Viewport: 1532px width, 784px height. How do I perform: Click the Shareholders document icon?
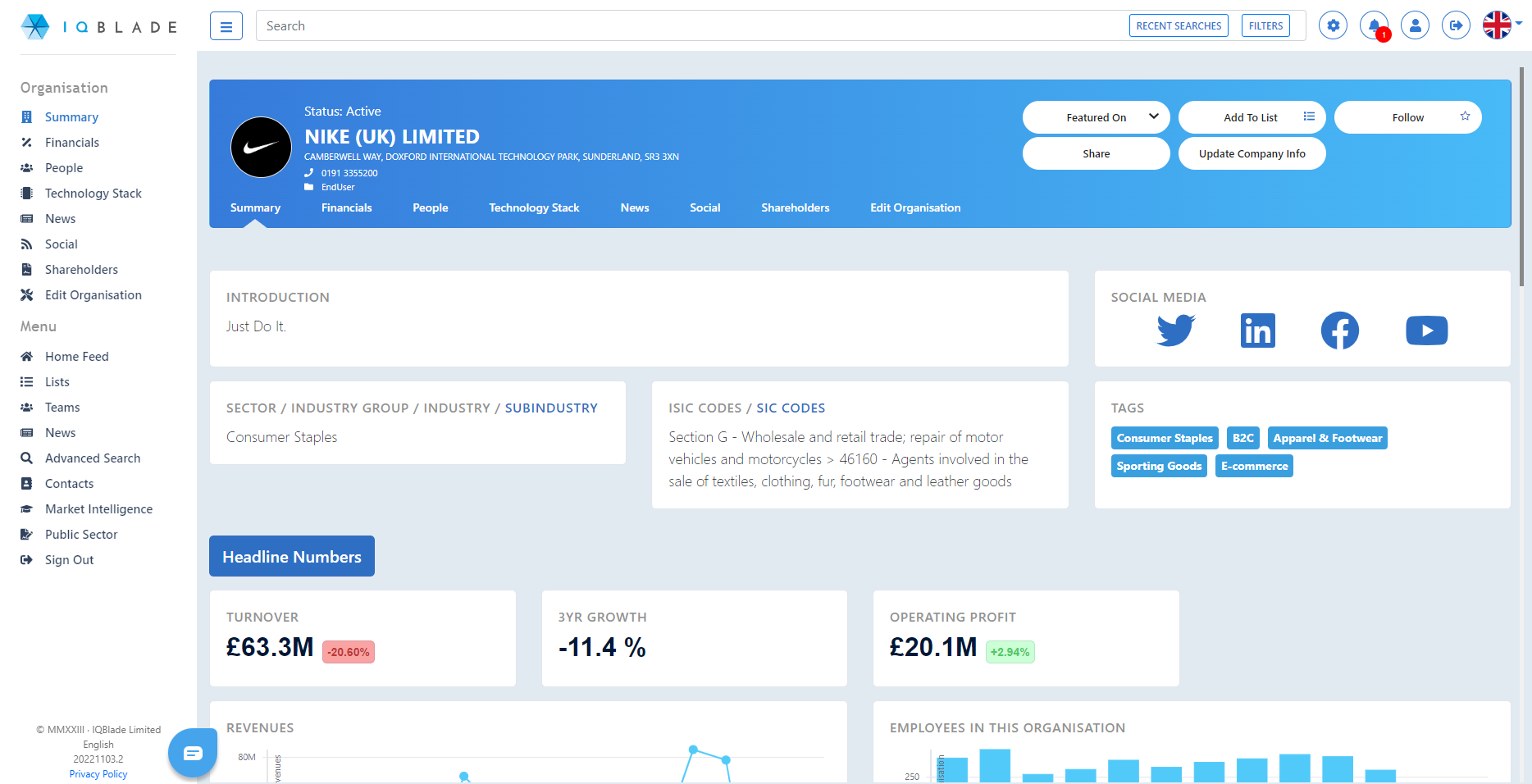click(x=26, y=270)
